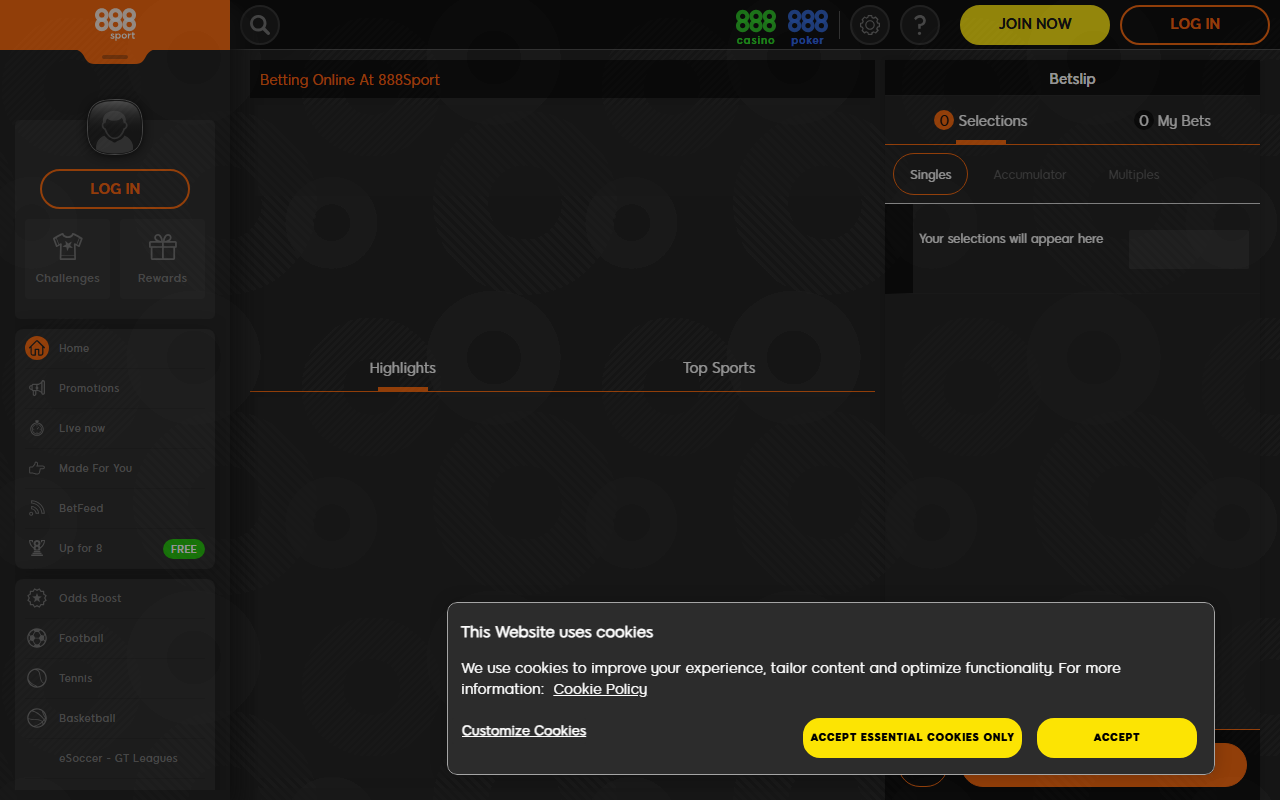The height and width of the screenshot is (800, 1280).
Task: Click the Up for 8 trophy icon
Action: [37, 548]
